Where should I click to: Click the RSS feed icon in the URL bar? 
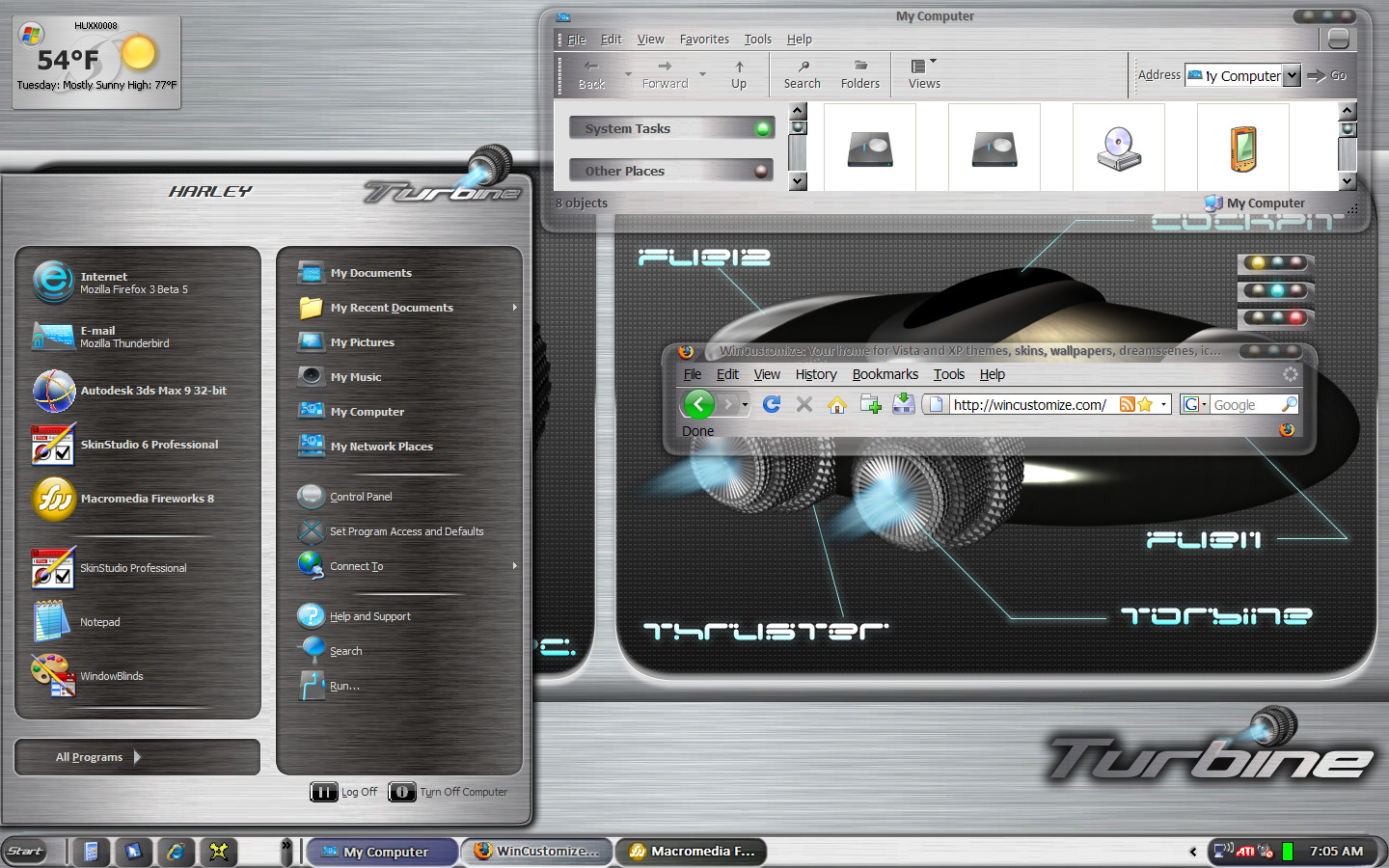pos(1127,404)
